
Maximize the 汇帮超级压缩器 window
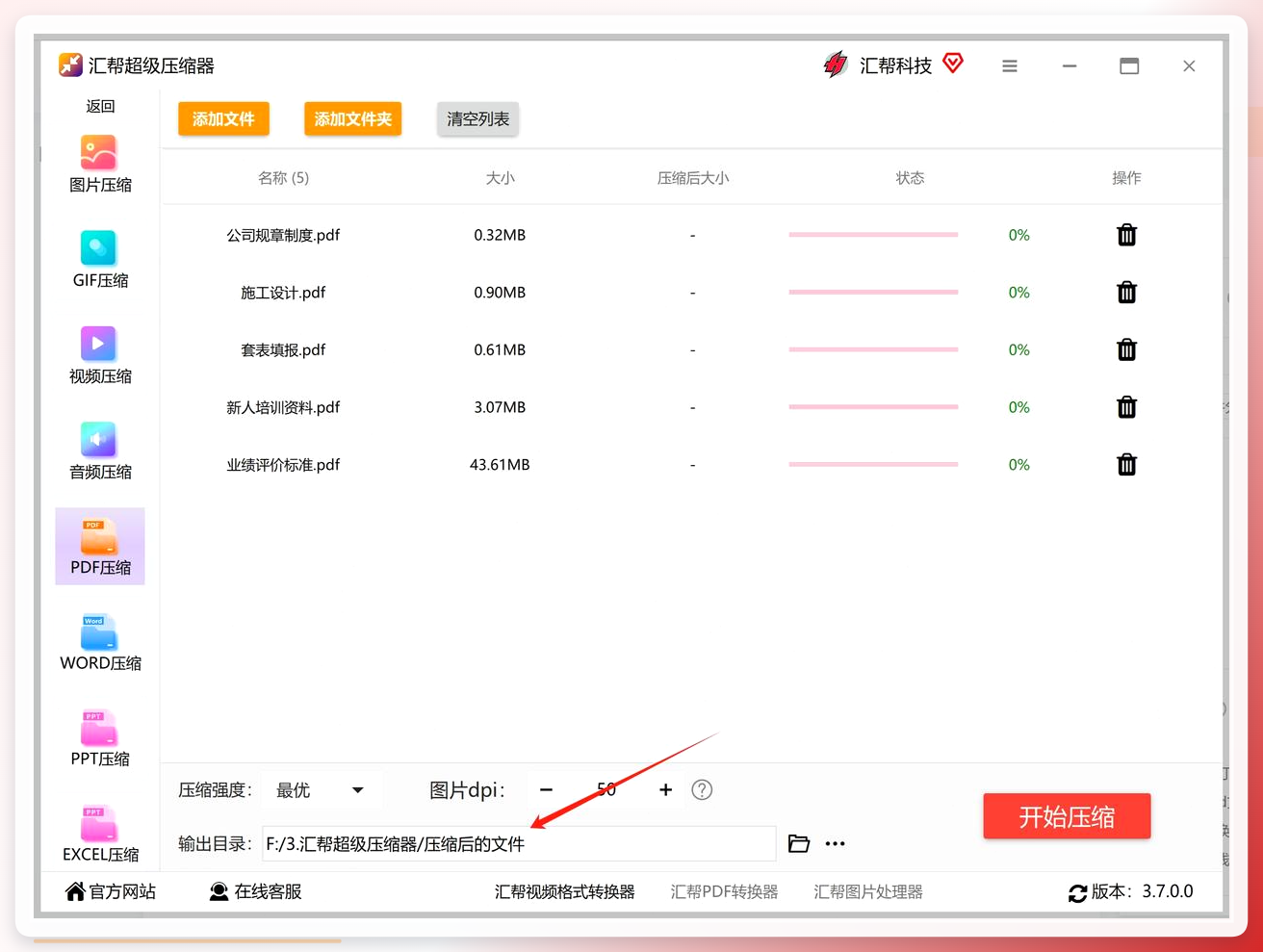coord(1129,66)
